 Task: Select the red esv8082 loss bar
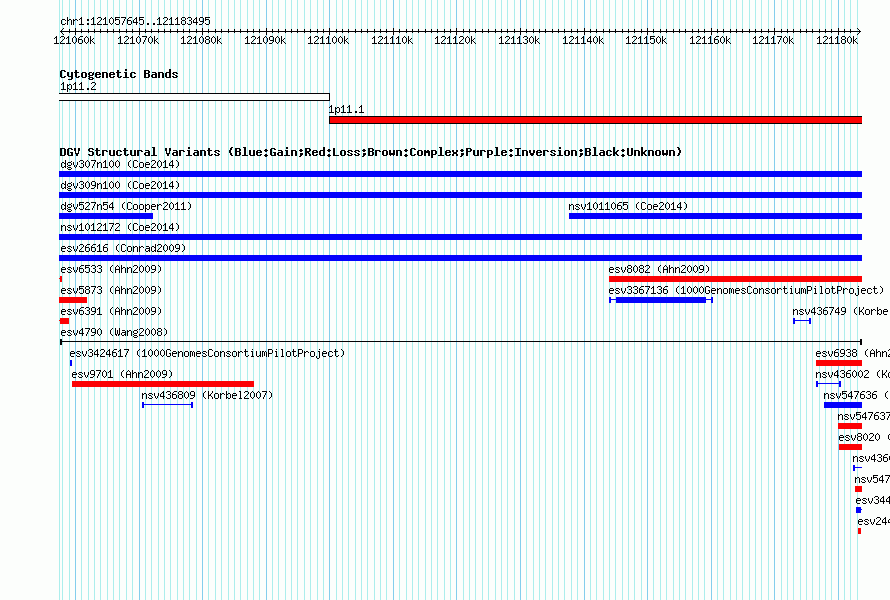click(x=735, y=279)
